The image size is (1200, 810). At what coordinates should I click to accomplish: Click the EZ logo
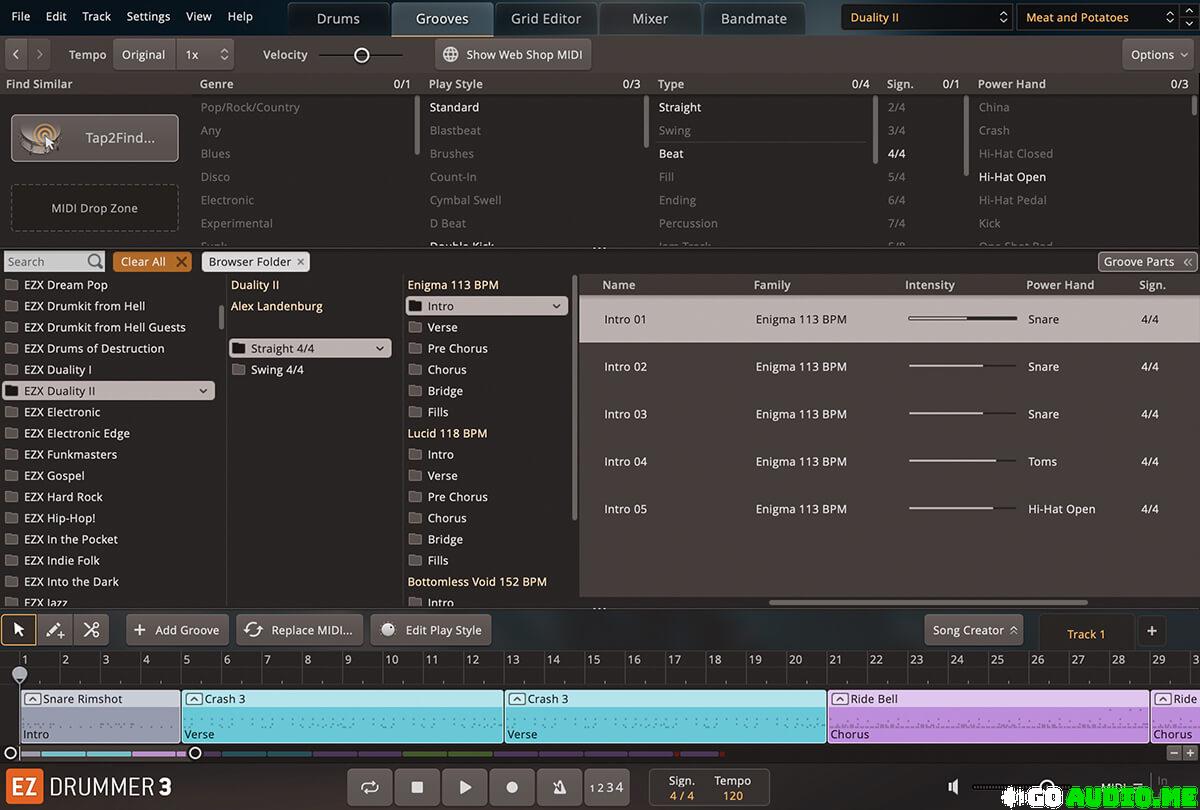point(24,787)
